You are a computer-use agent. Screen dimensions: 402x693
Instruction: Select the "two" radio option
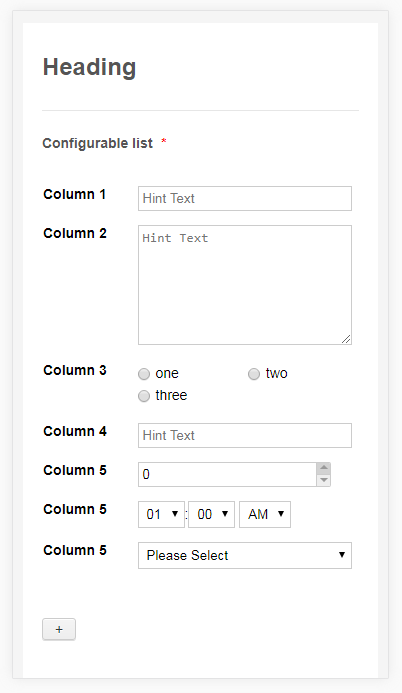click(254, 374)
